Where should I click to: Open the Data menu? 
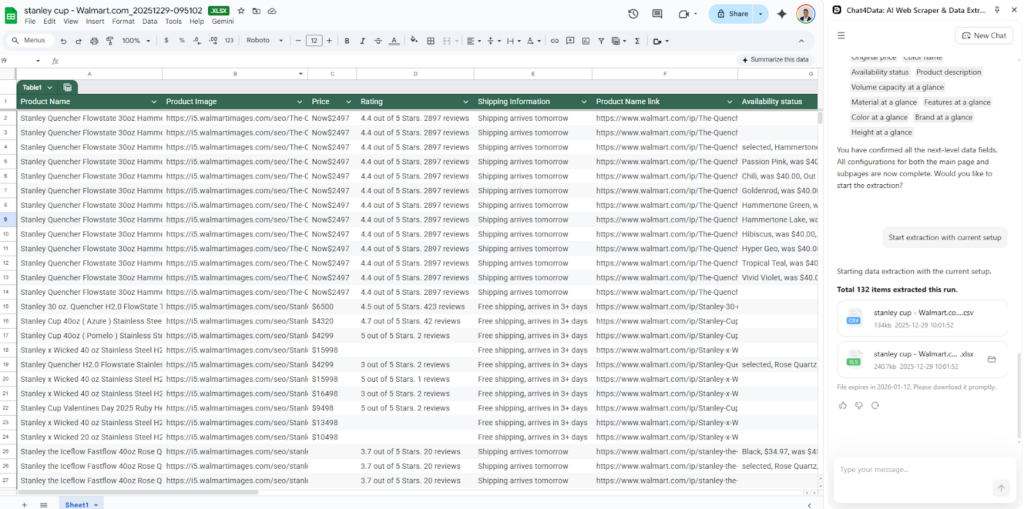coord(150,21)
